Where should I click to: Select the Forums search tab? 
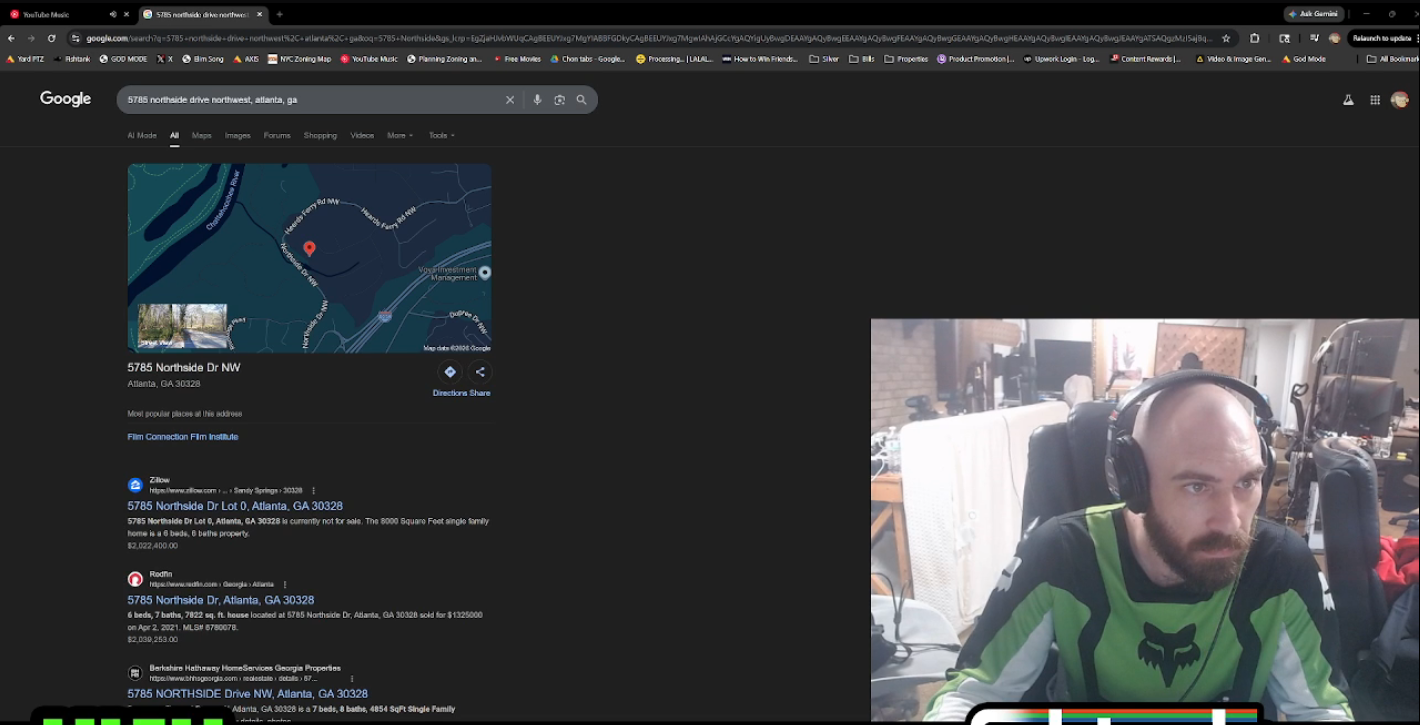(x=277, y=135)
